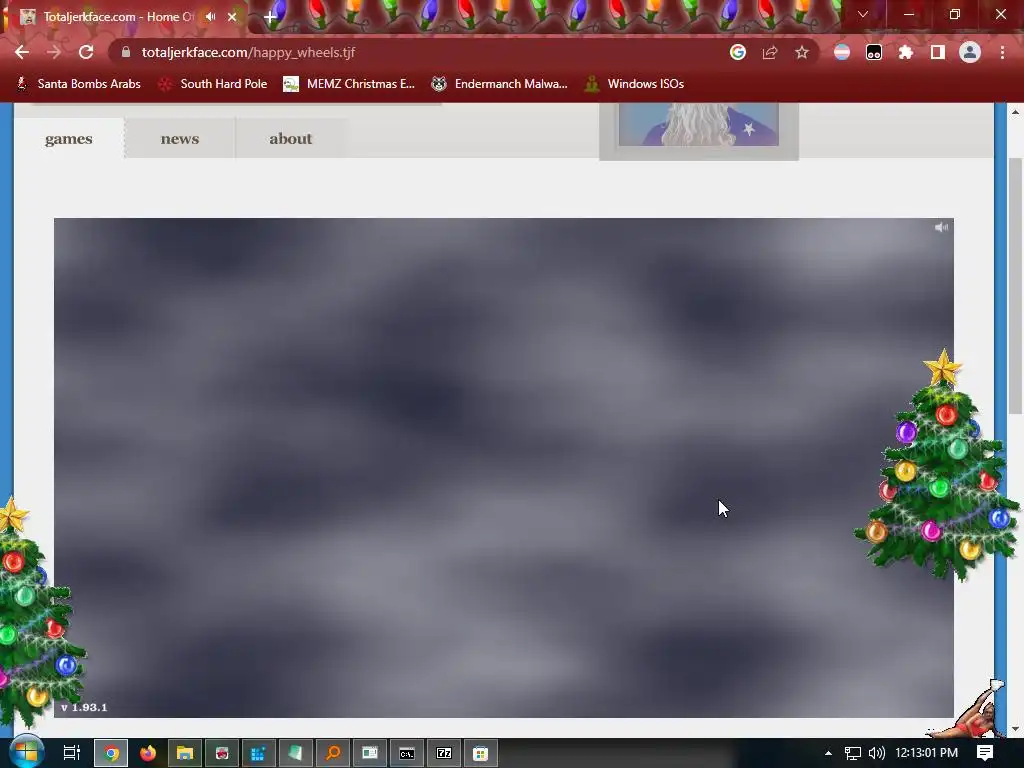The width and height of the screenshot is (1024, 768).
Task: Click the forward navigation arrow
Action: (x=54, y=52)
